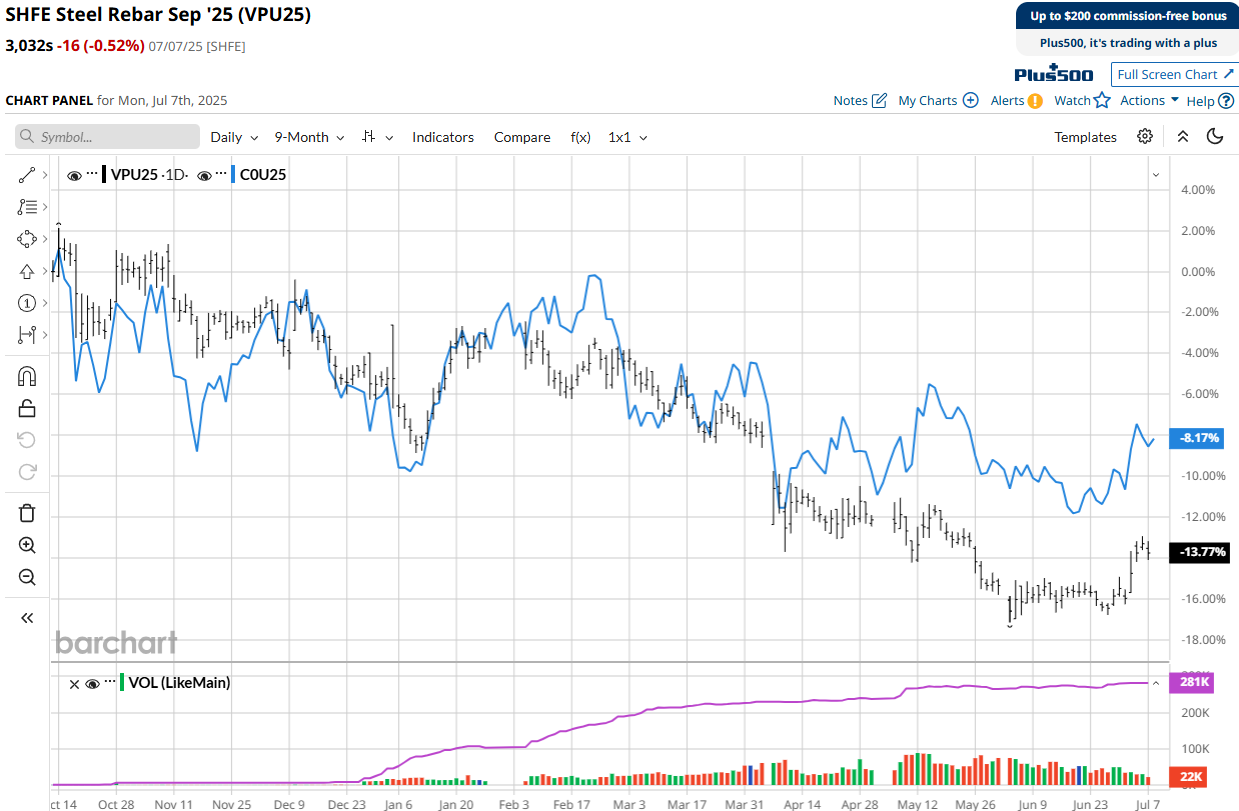Toggle VOL indicator visibility eye
1239x811 pixels.
pyautogui.click(x=92, y=683)
